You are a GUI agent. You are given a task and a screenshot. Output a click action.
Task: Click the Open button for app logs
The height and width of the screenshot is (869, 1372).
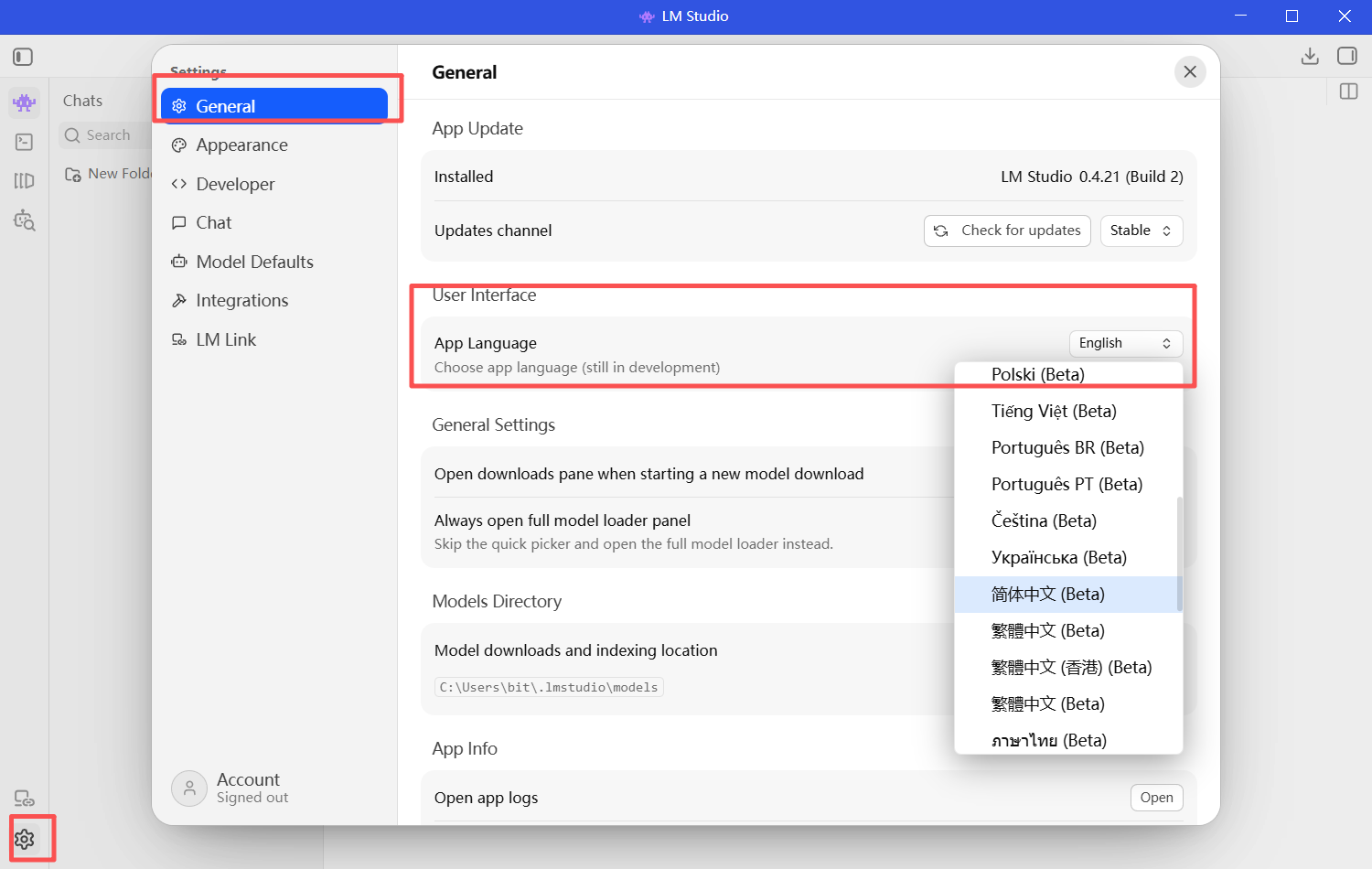coord(1157,798)
